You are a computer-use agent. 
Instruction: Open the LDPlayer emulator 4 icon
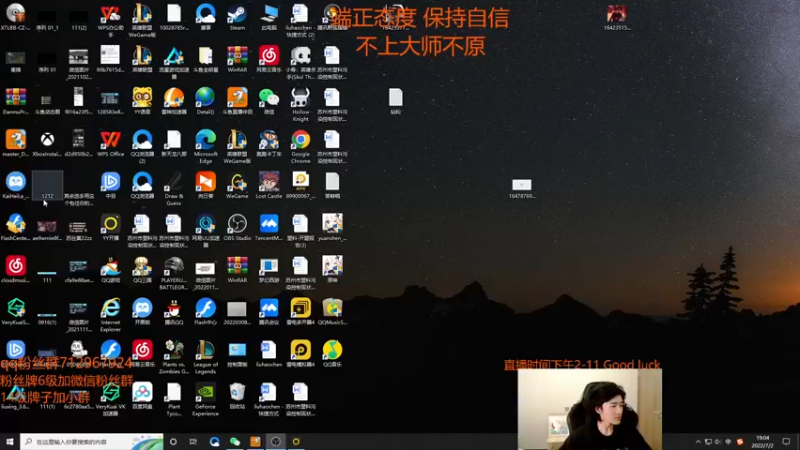(301, 353)
